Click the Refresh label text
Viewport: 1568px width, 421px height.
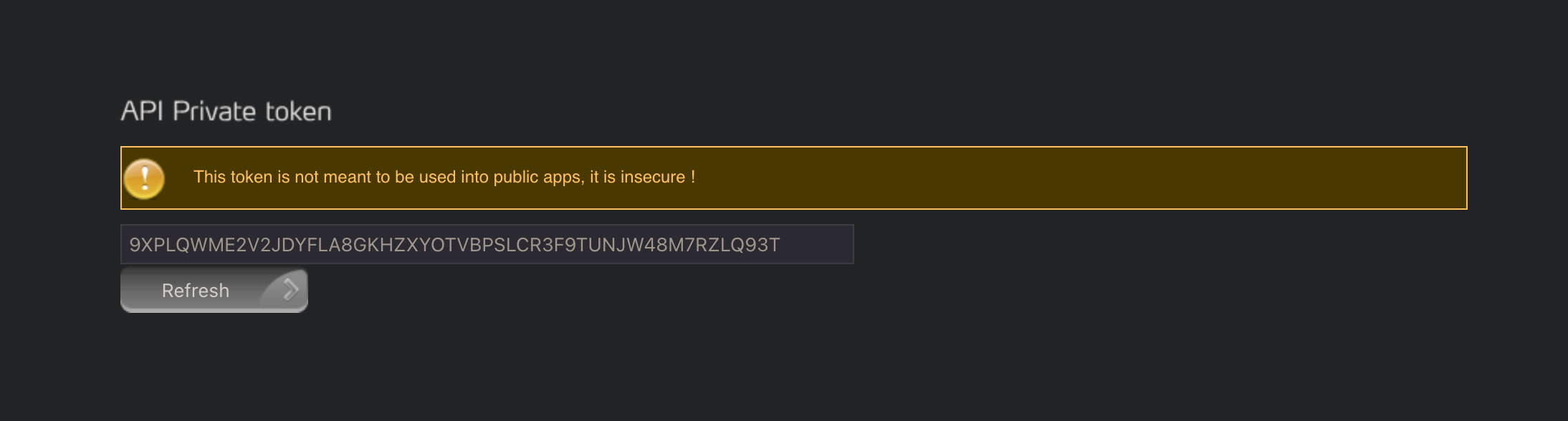pyautogui.click(x=195, y=291)
